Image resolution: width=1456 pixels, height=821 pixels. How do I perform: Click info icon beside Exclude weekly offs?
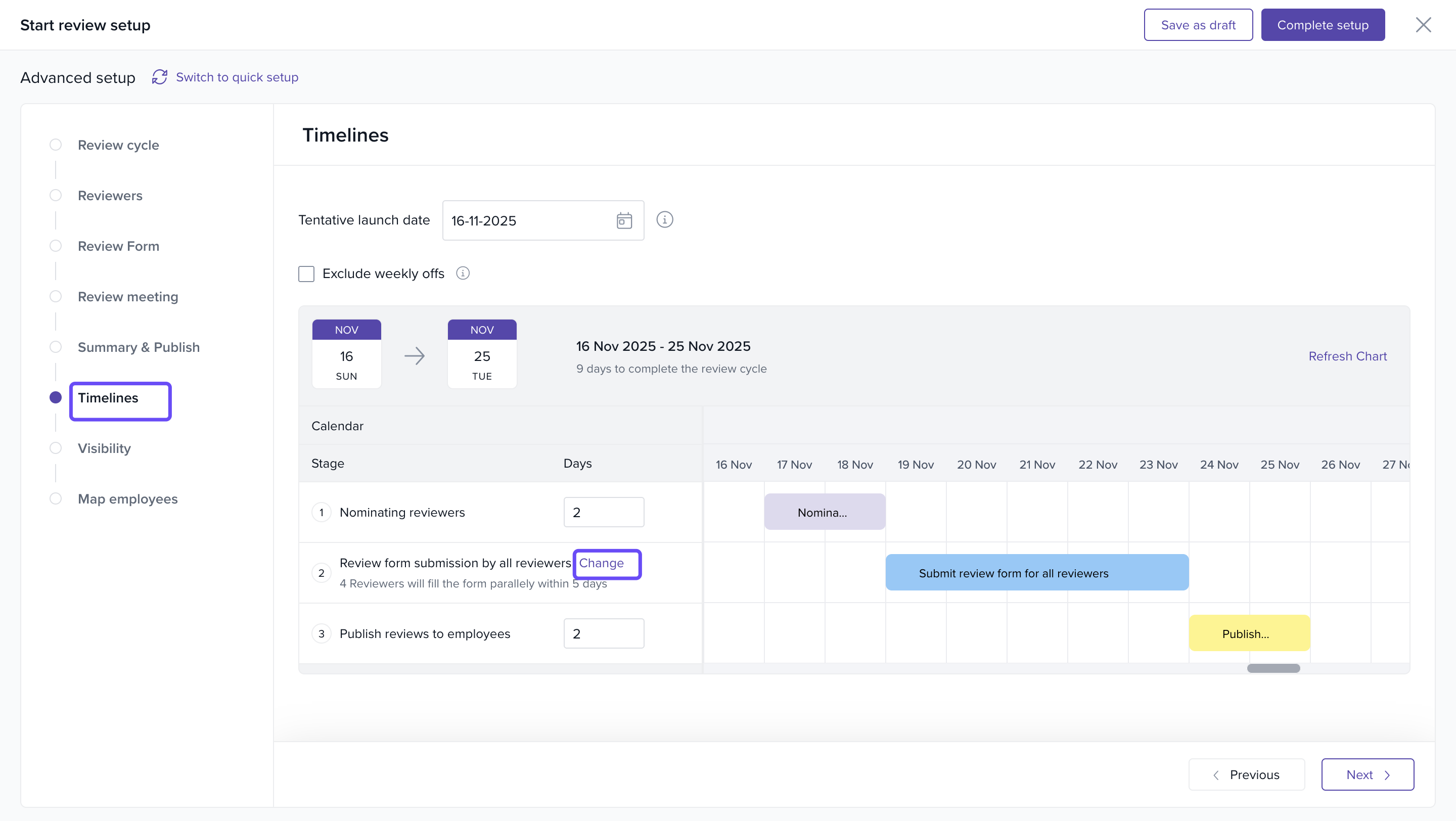pyautogui.click(x=463, y=273)
